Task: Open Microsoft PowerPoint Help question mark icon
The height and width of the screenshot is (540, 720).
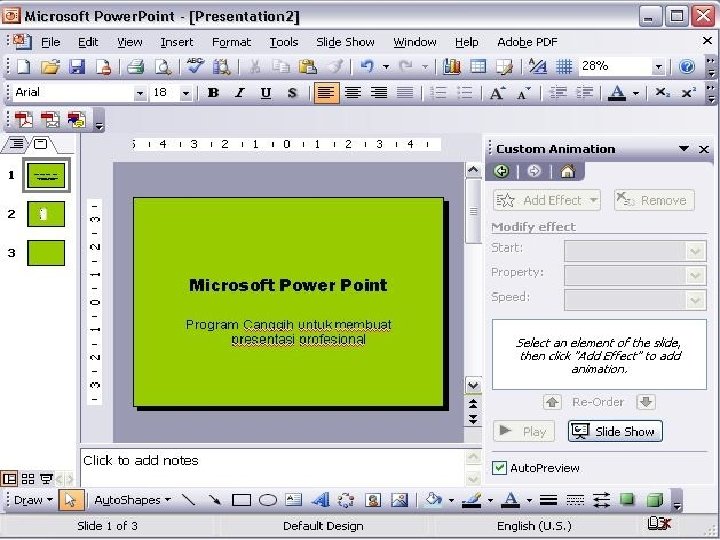Action: (x=686, y=67)
